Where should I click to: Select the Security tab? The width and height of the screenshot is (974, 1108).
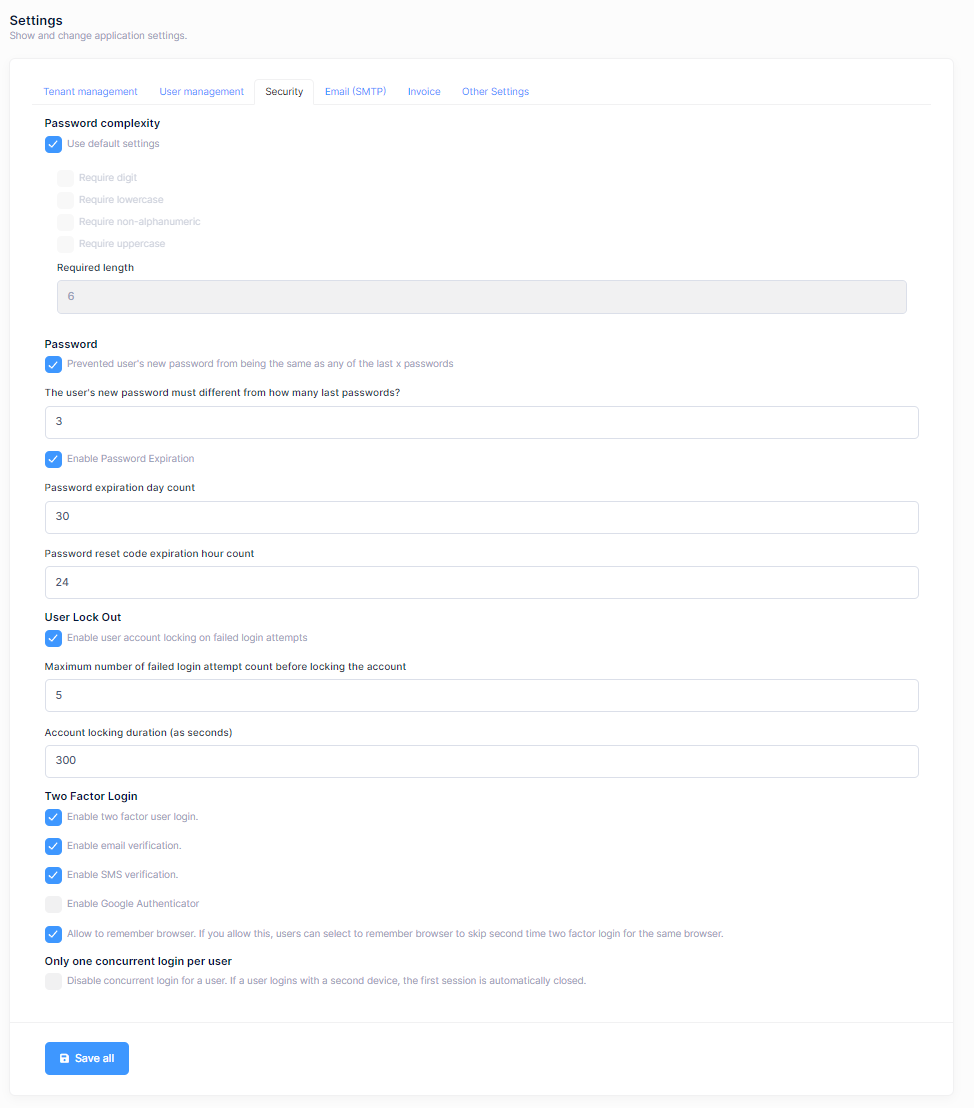tap(284, 92)
